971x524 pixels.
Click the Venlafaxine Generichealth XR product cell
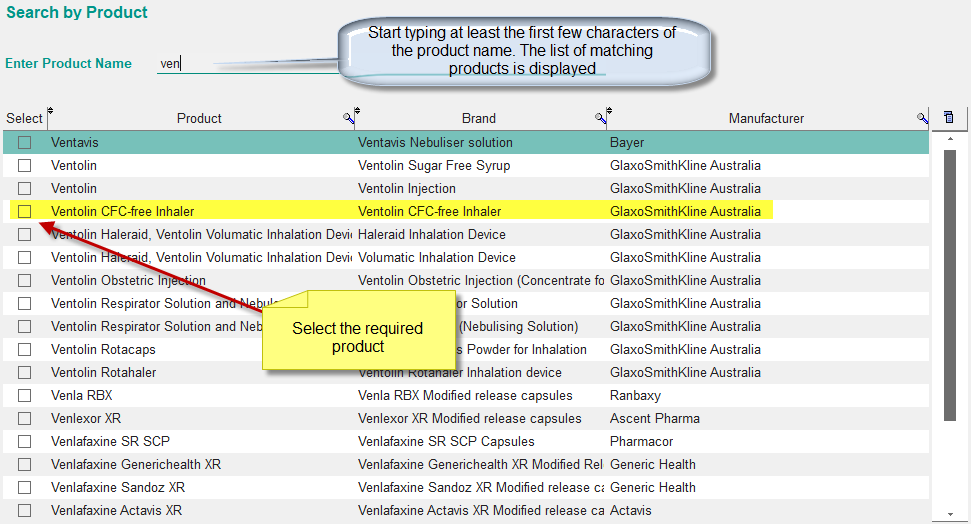(x=136, y=465)
